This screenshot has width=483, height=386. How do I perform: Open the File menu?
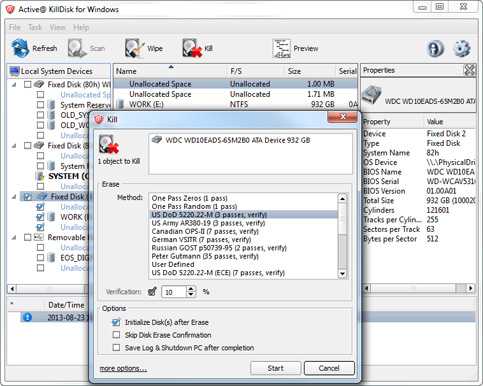coord(15,27)
